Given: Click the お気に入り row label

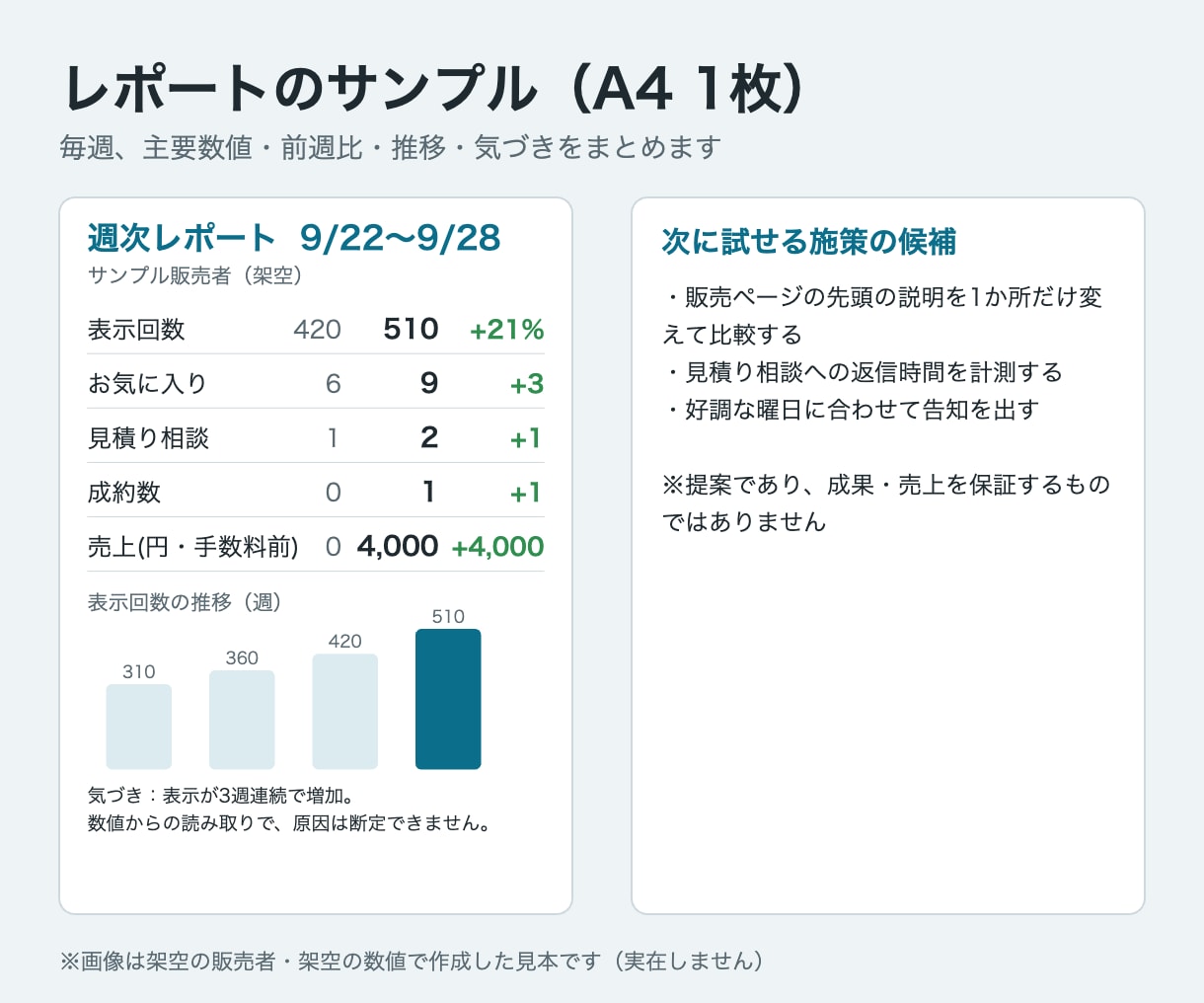Looking at the screenshot, I should click(148, 383).
